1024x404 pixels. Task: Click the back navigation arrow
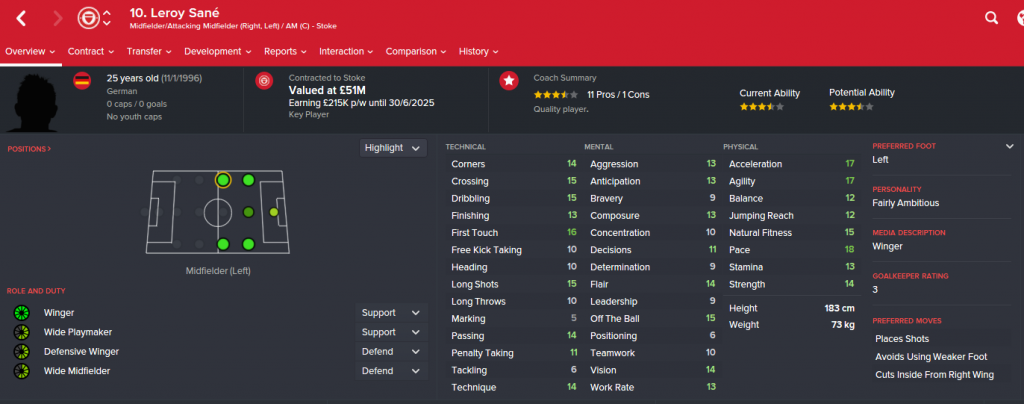click(22, 18)
